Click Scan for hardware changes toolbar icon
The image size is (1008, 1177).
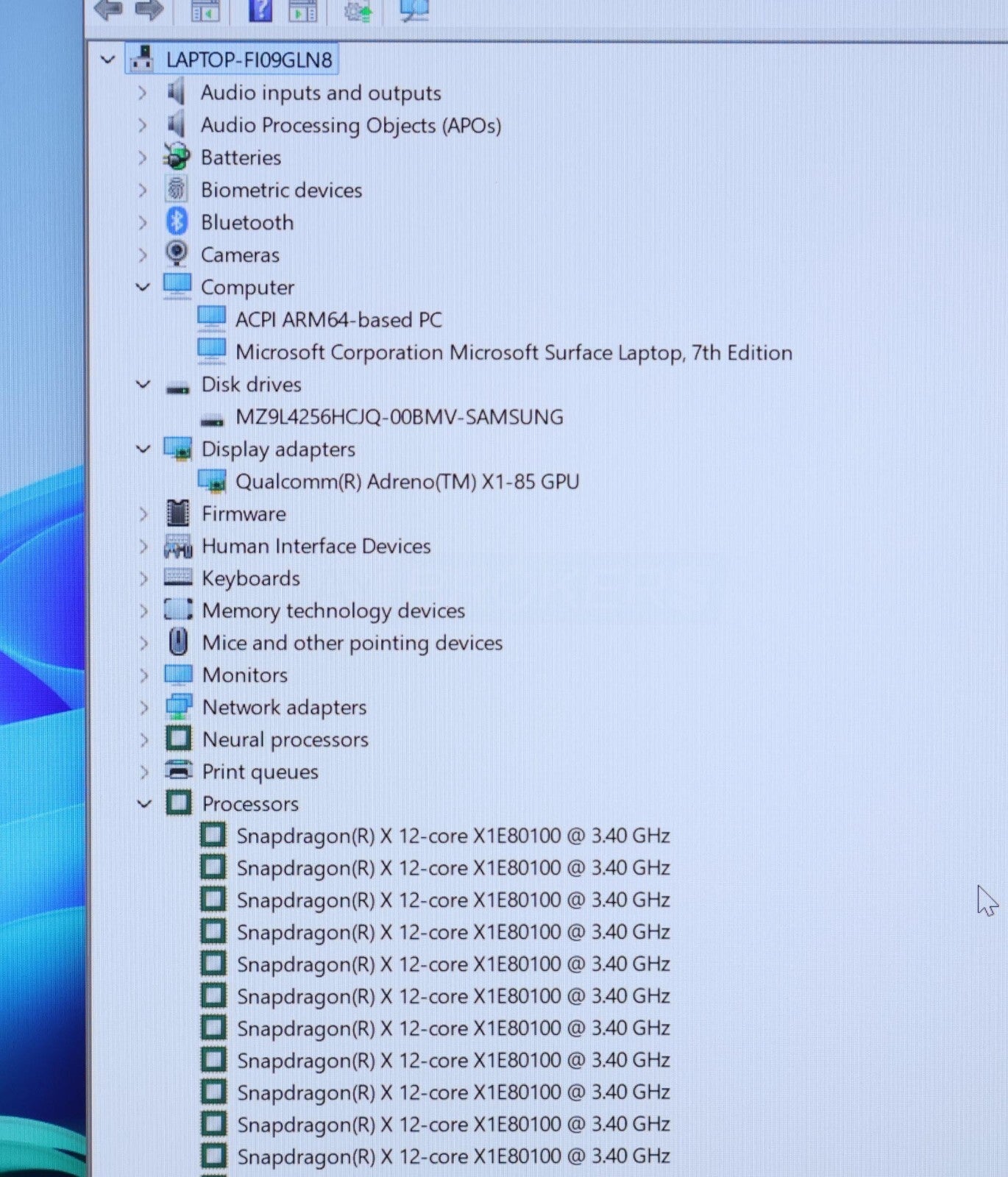[414, 10]
